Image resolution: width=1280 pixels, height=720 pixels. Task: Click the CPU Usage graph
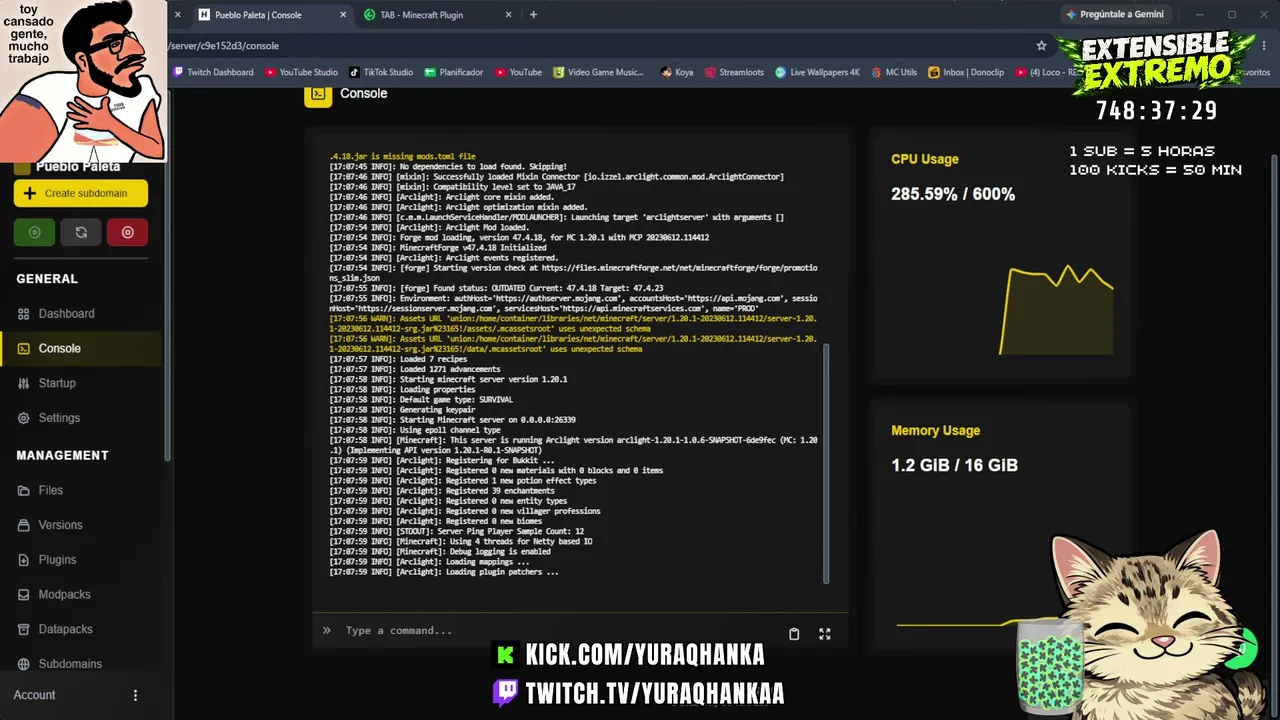point(1056,309)
